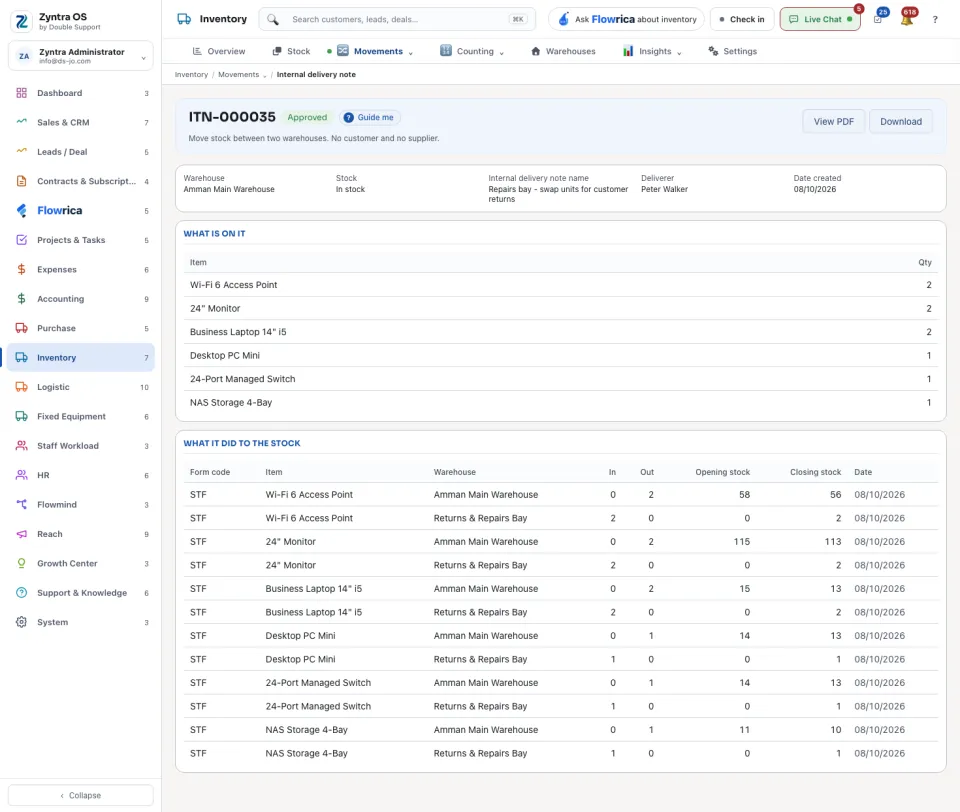
Task: Open the Settings tab
Action: pyautogui.click(x=733, y=51)
